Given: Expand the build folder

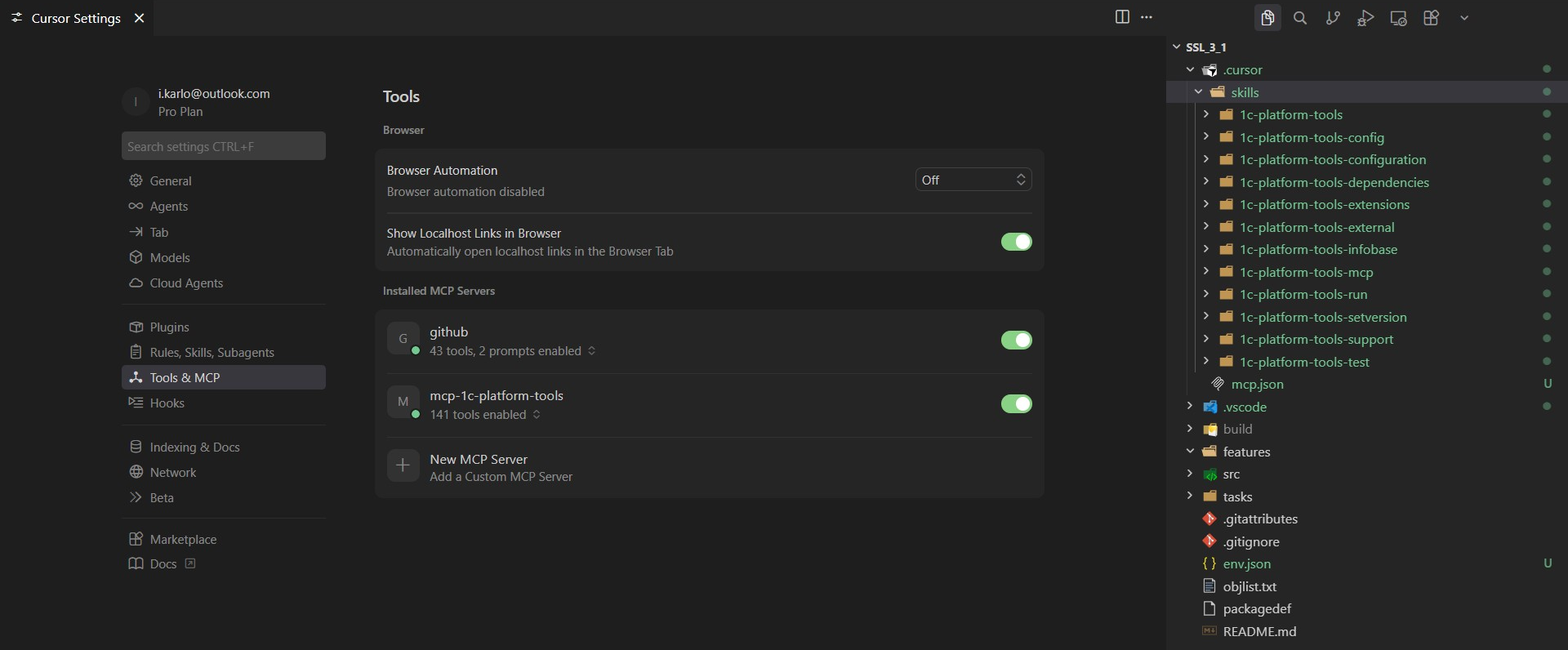Looking at the screenshot, I should coord(1191,429).
